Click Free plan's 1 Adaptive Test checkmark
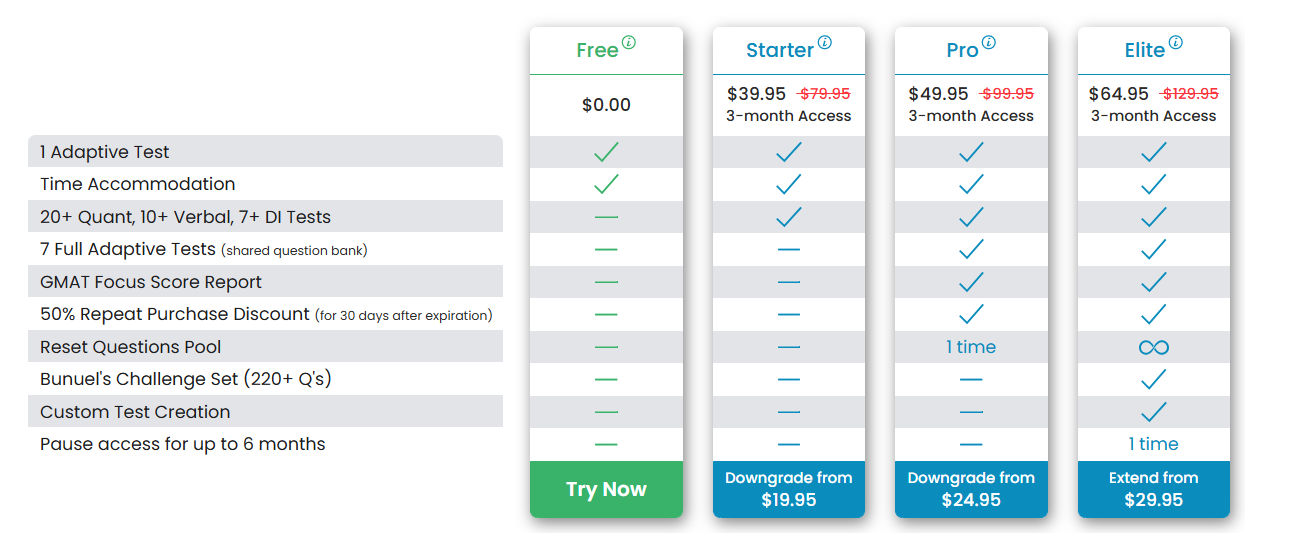 tap(606, 152)
